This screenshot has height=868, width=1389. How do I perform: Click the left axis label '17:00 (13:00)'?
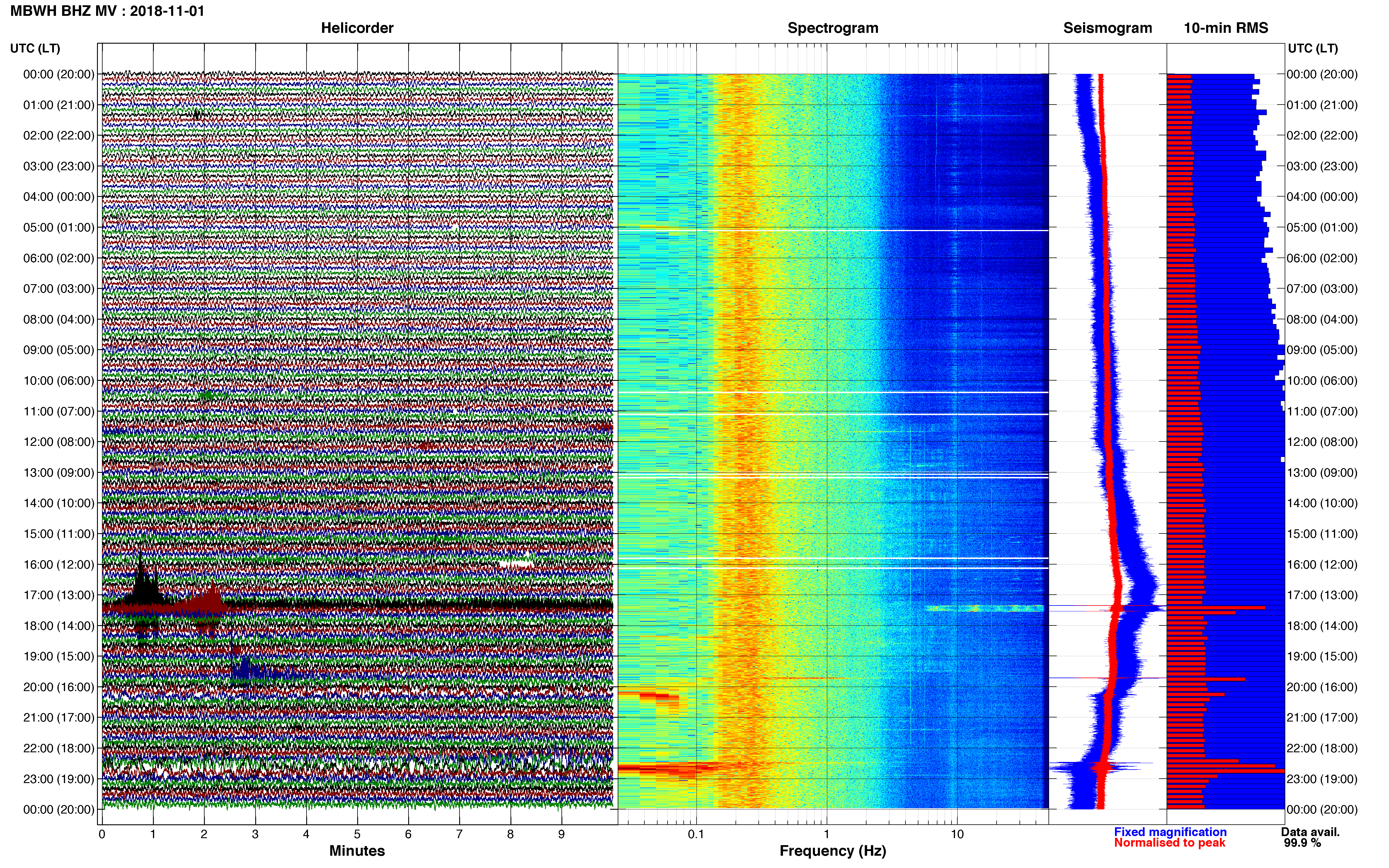(59, 595)
